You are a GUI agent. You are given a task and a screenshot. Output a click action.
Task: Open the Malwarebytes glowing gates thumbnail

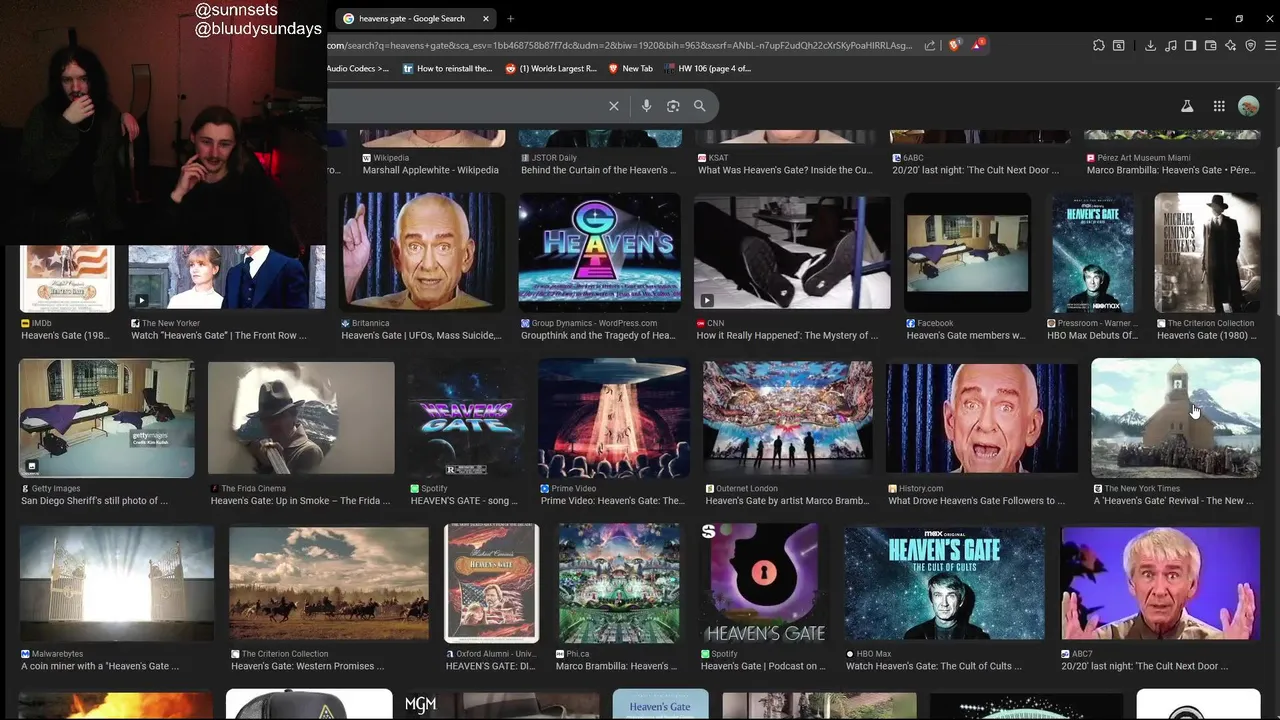coord(116,583)
